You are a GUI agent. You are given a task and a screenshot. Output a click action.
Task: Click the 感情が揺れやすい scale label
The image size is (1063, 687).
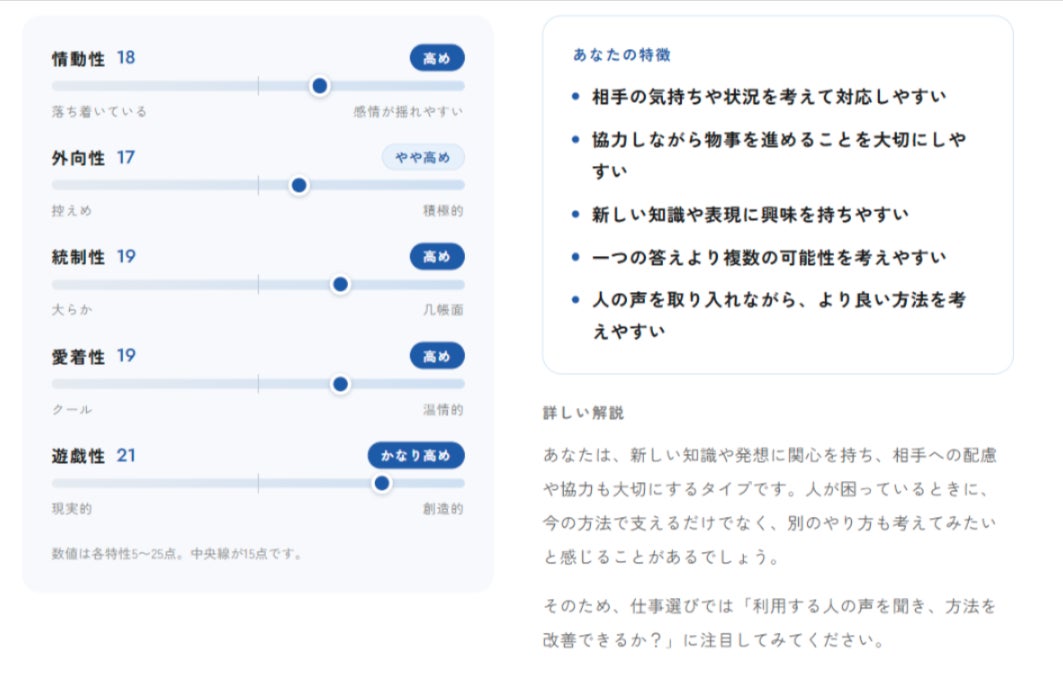tap(408, 111)
